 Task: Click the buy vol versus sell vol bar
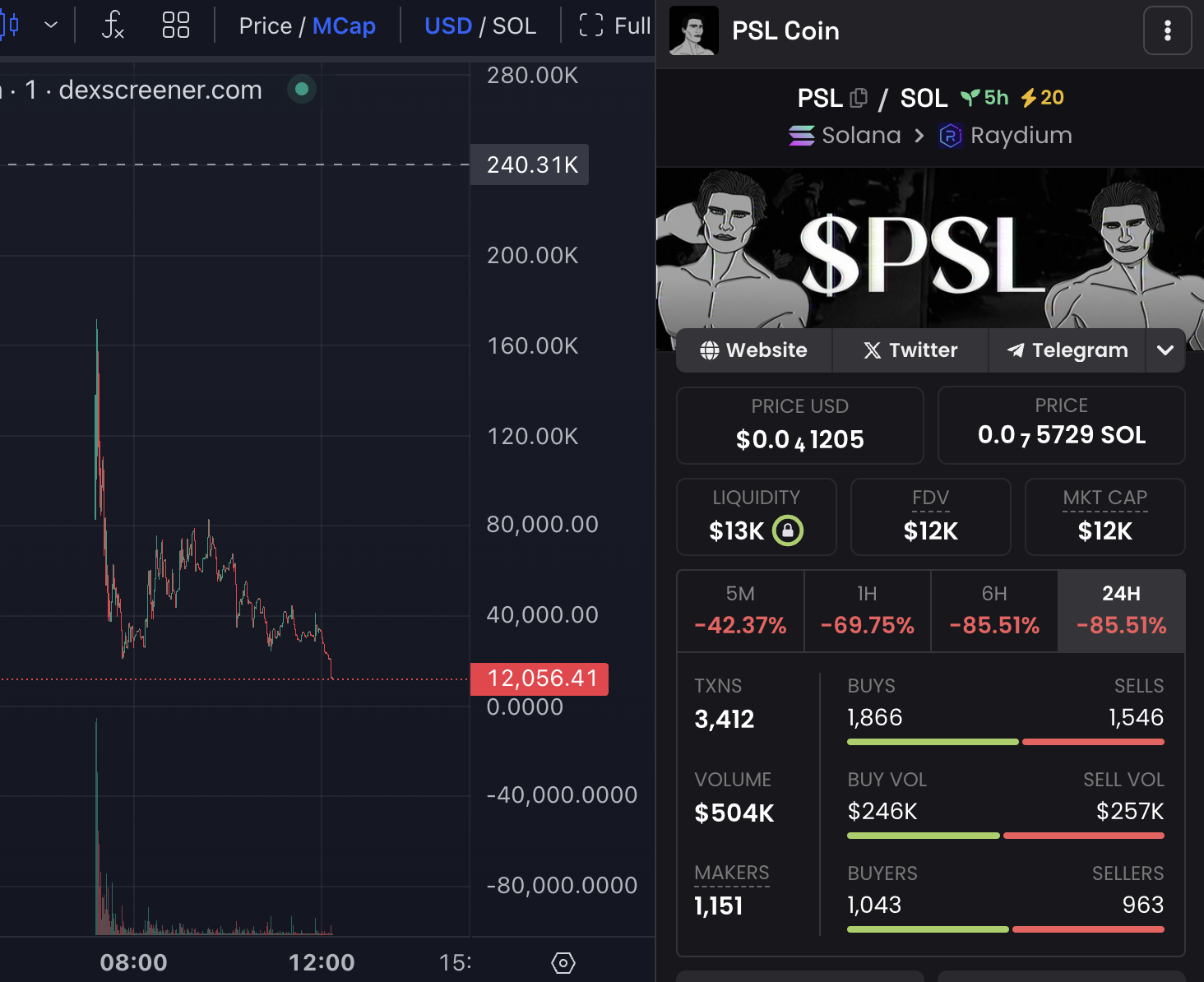tap(1006, 836)
